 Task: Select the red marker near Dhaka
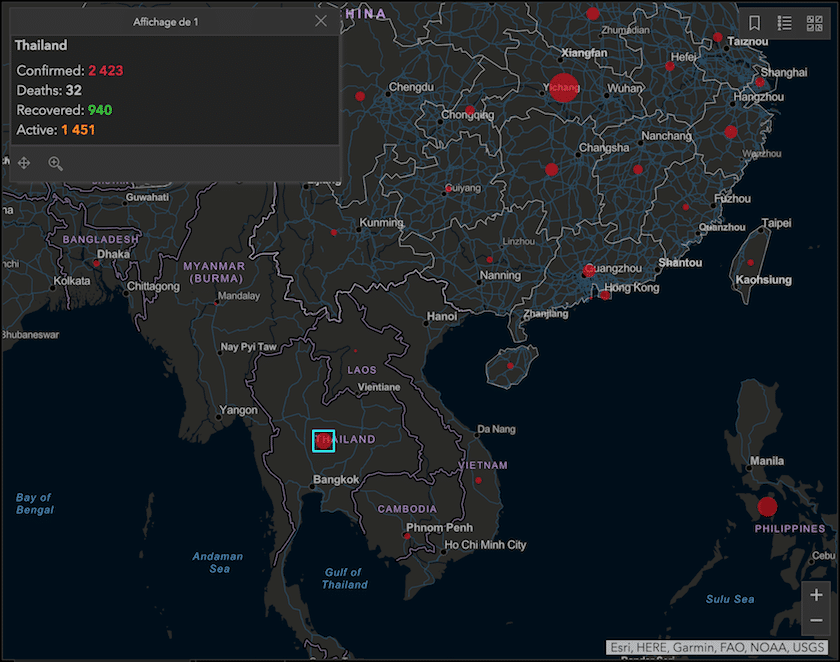[96, 263]
